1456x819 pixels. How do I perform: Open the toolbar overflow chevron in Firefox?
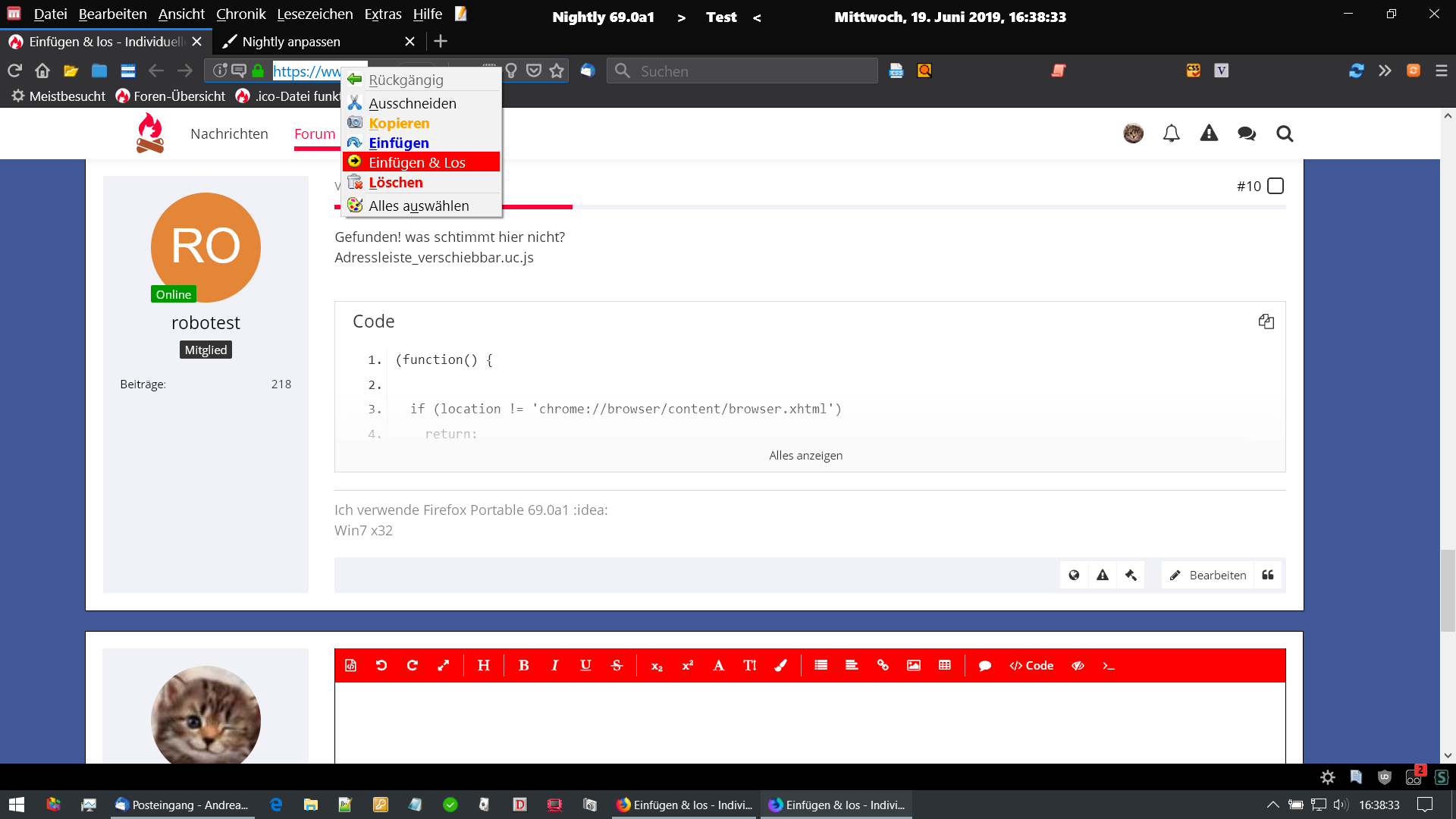pyautogui.click(x=1385, y=71)
